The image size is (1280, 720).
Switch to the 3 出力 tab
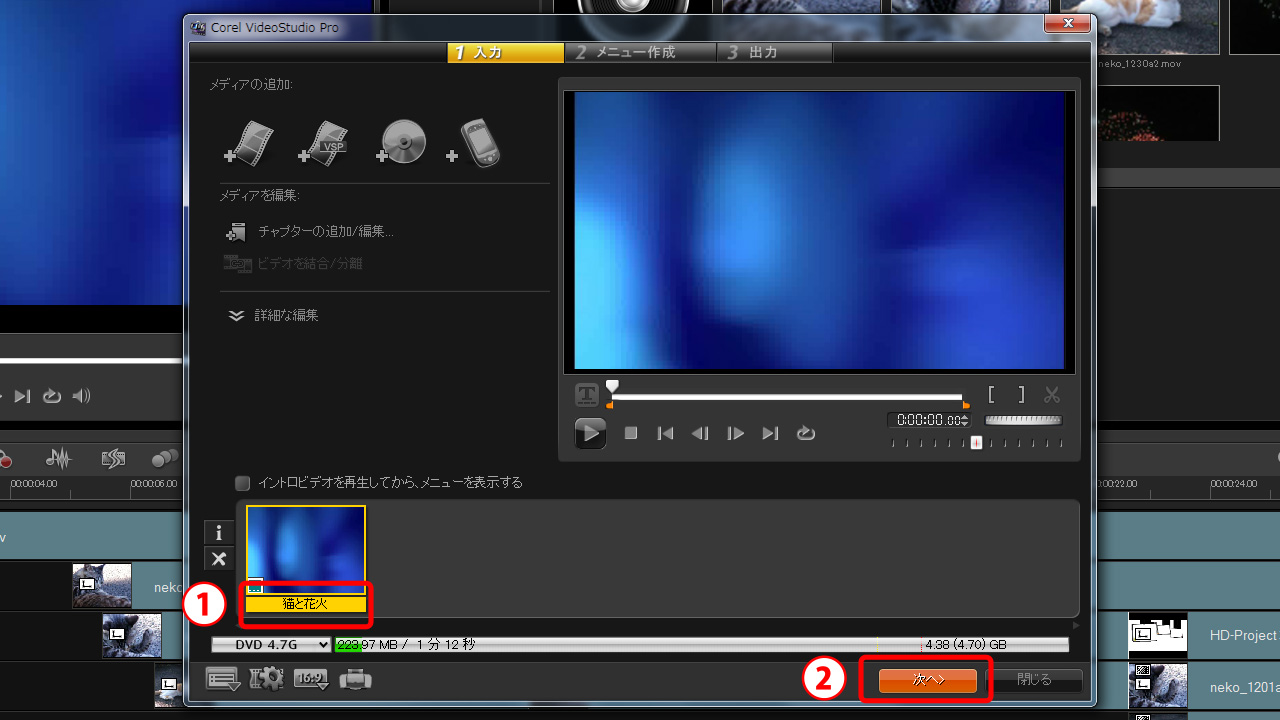click(x=773, y=52)
